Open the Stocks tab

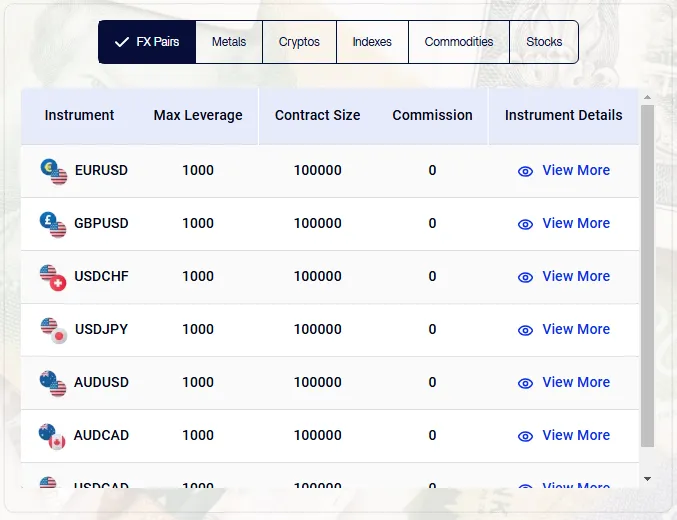pyautogui.click(x=544, y=42)
